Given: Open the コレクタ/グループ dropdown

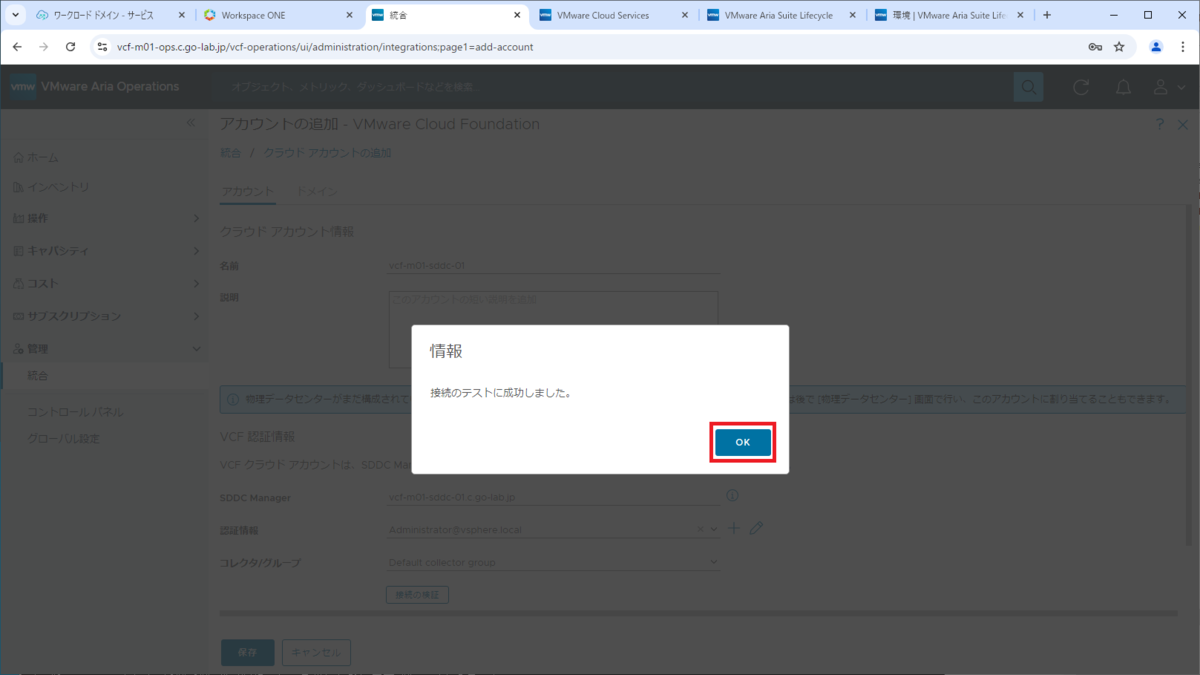Looking at the screenshot, I should point(553,562).
